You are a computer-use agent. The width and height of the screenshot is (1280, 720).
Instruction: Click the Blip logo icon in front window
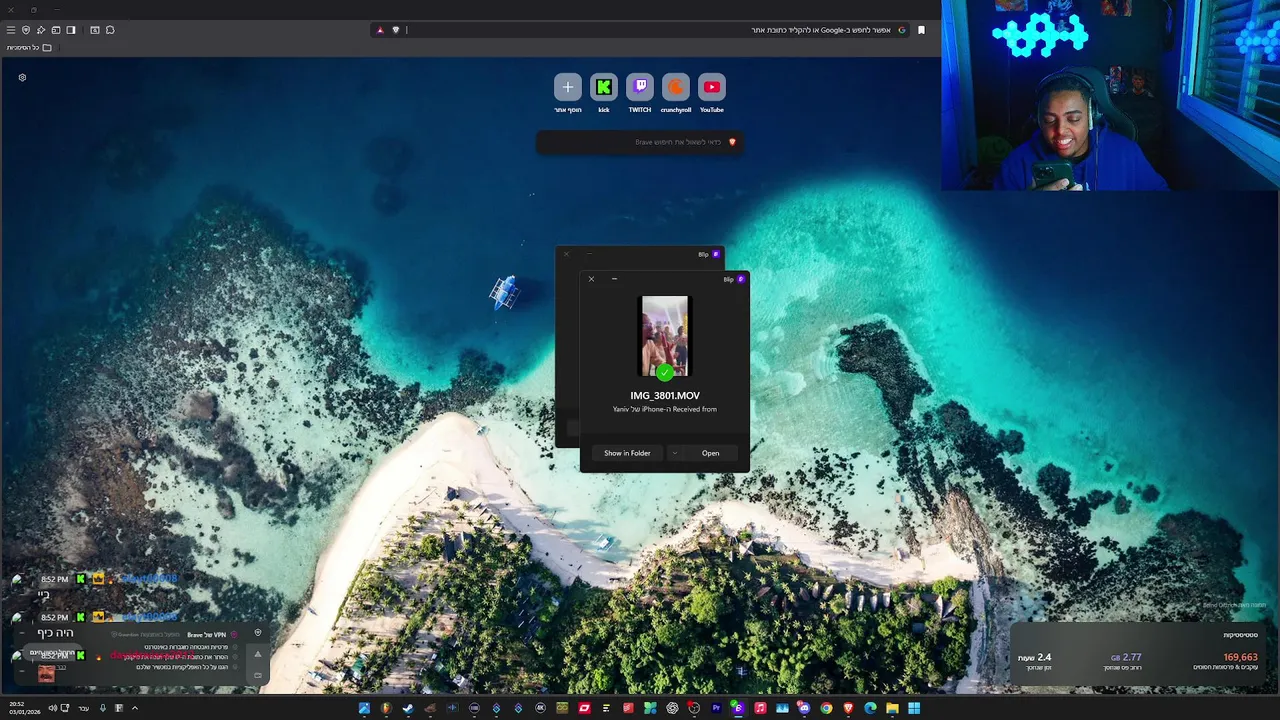tap(741, 279)
